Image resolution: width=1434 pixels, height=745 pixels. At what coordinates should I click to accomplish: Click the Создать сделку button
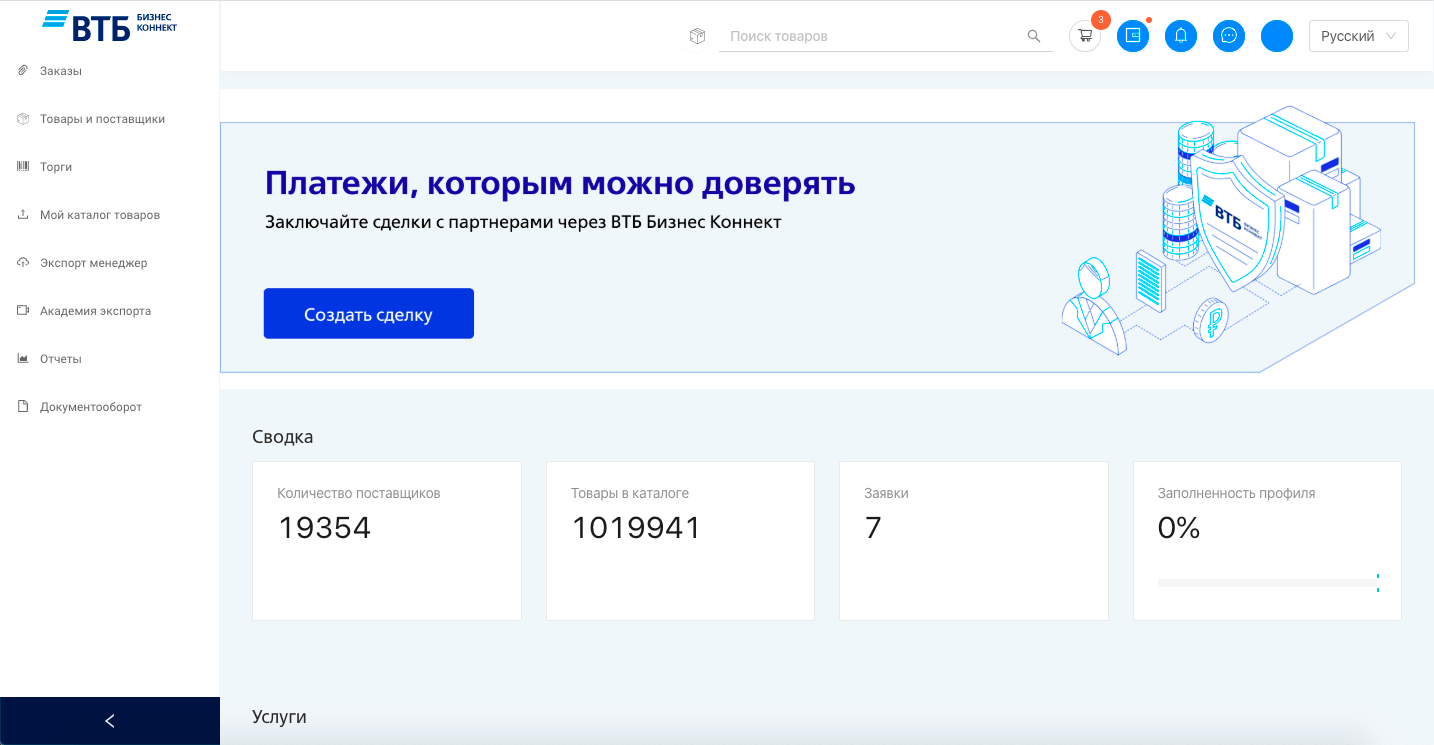click(369, 314)
